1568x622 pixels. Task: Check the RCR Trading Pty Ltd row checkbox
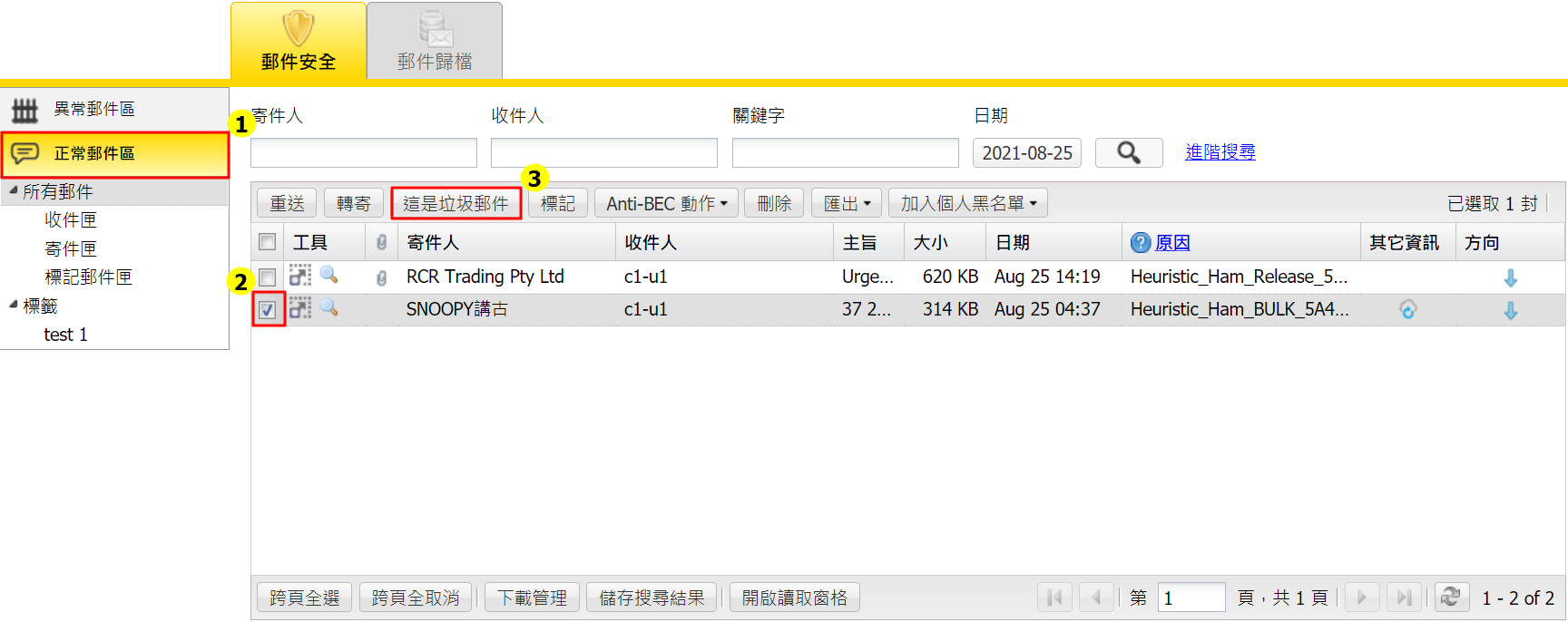click(267, 277)
